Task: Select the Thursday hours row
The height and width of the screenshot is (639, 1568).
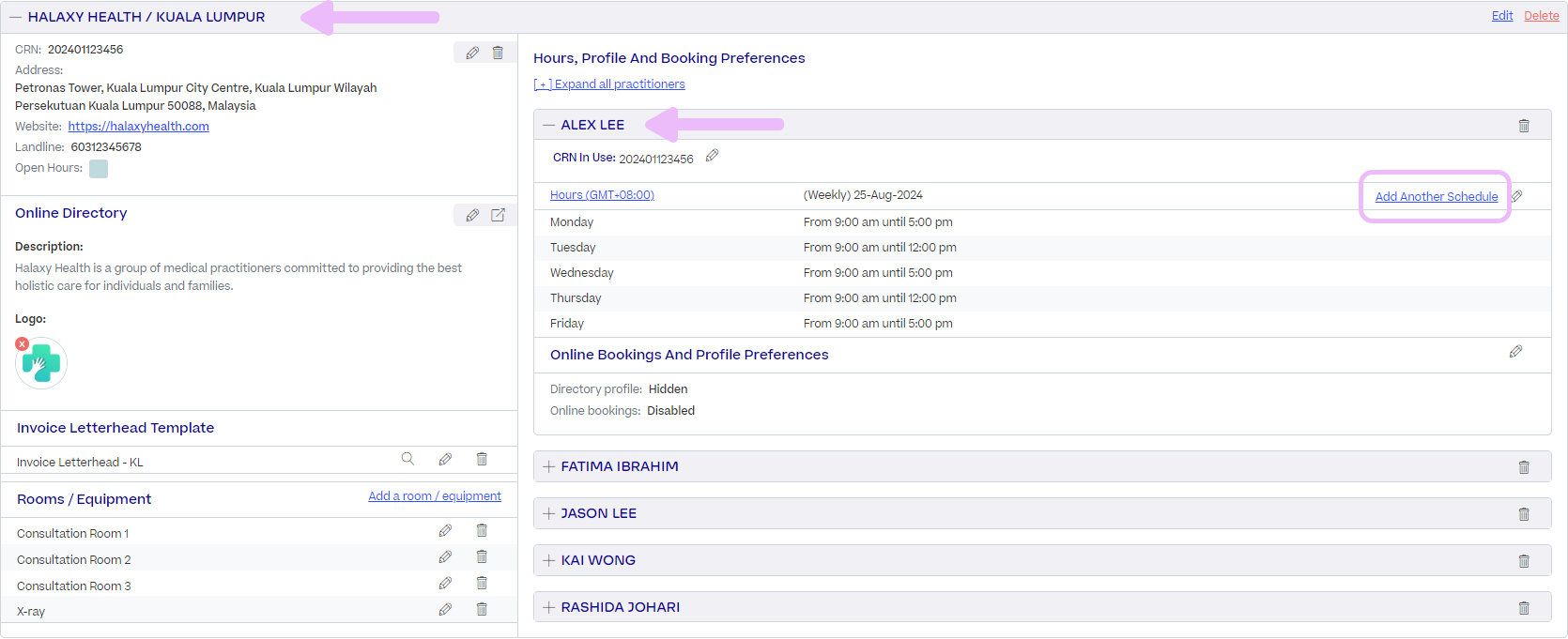Action: [1042, 298]
